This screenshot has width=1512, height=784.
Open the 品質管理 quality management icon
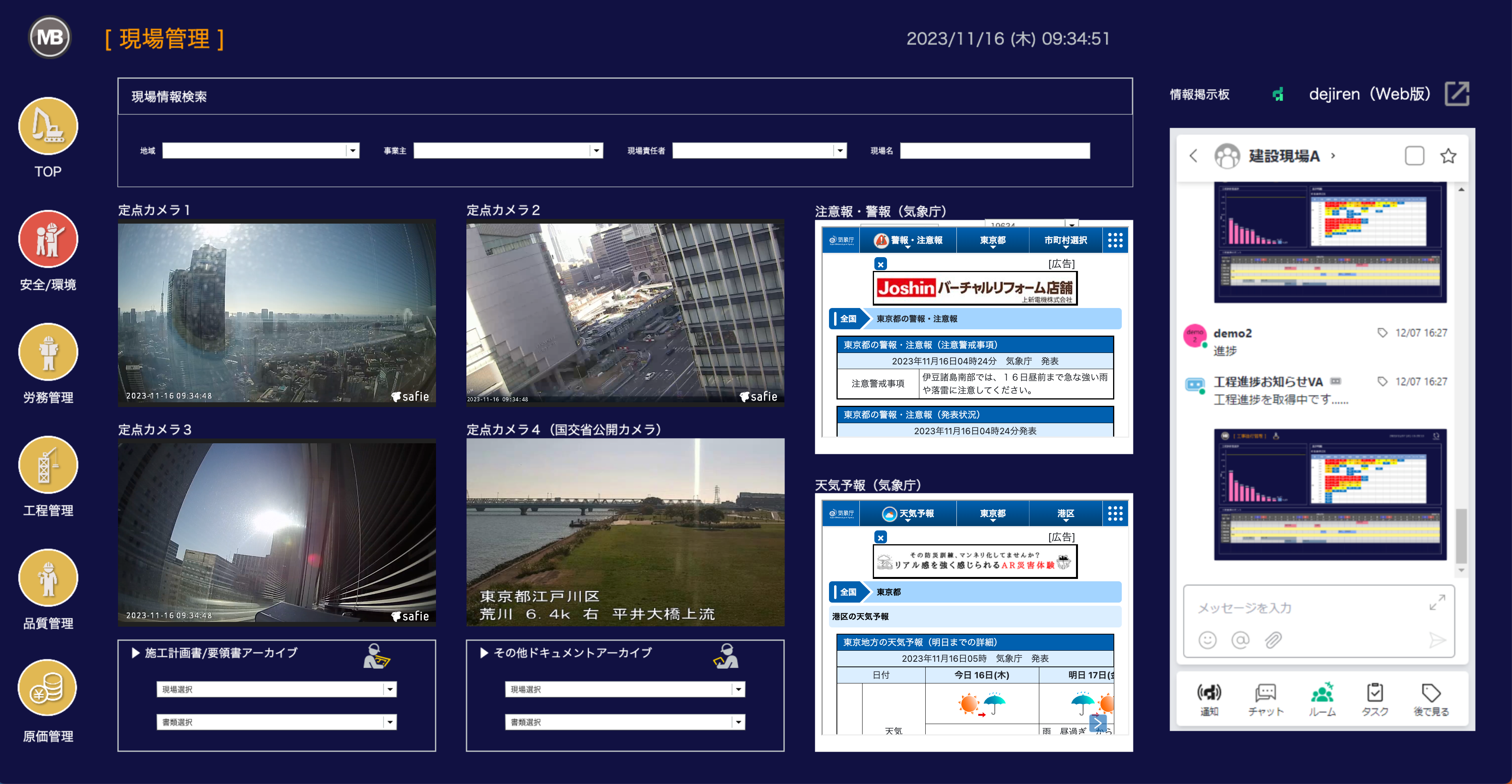pos(48,577)
